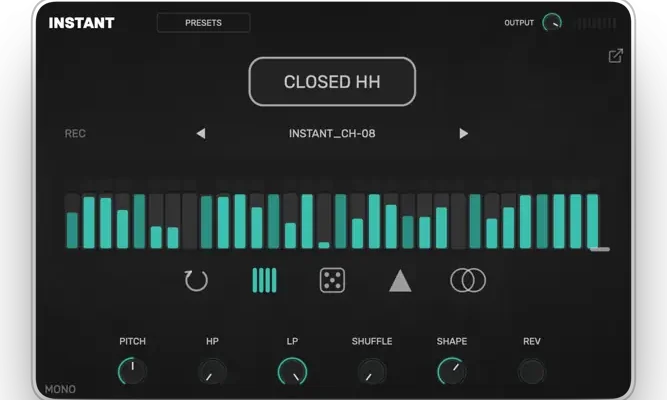Click the REC button
Image resolution: width=667 pixels, height=400 pixels.
(x=75, y=134)
